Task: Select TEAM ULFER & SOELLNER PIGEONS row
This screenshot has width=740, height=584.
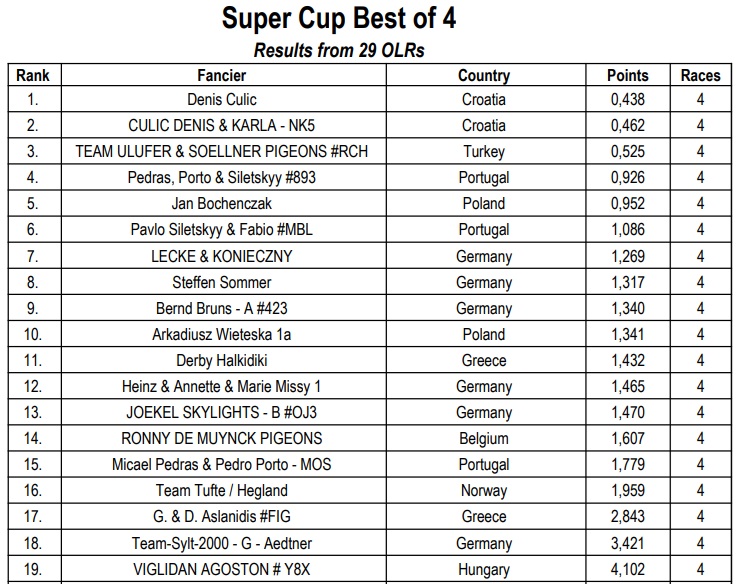Action: pos(222,152)
